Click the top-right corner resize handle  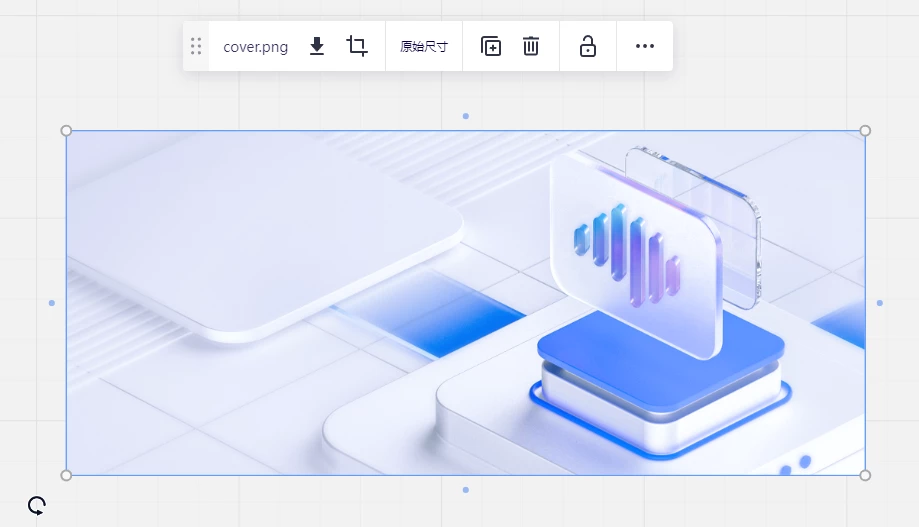point(865,130)
